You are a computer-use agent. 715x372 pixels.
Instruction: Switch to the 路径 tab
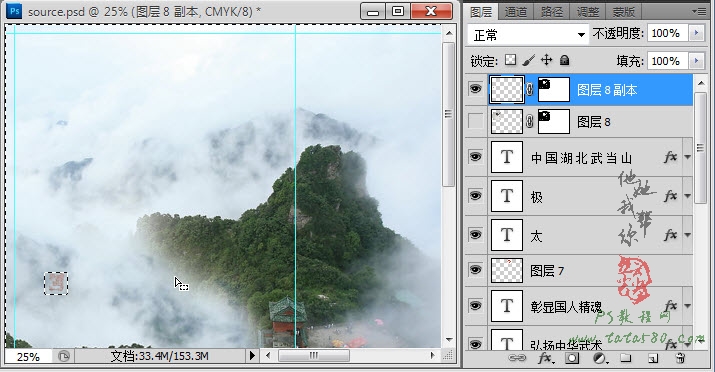[x=552, y=12]
